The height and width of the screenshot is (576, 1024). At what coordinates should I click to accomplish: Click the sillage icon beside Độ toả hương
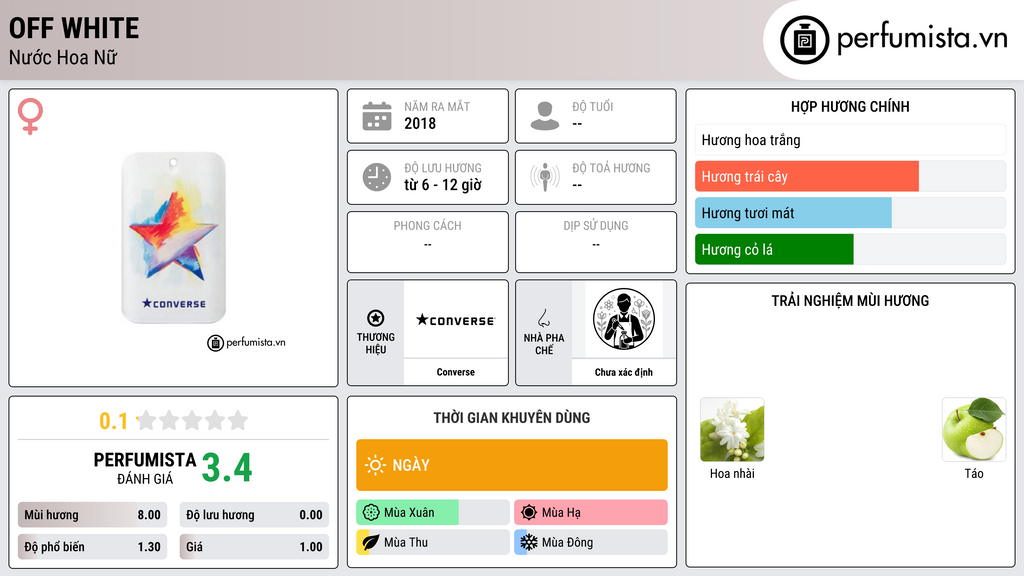(x=545, y=177)
